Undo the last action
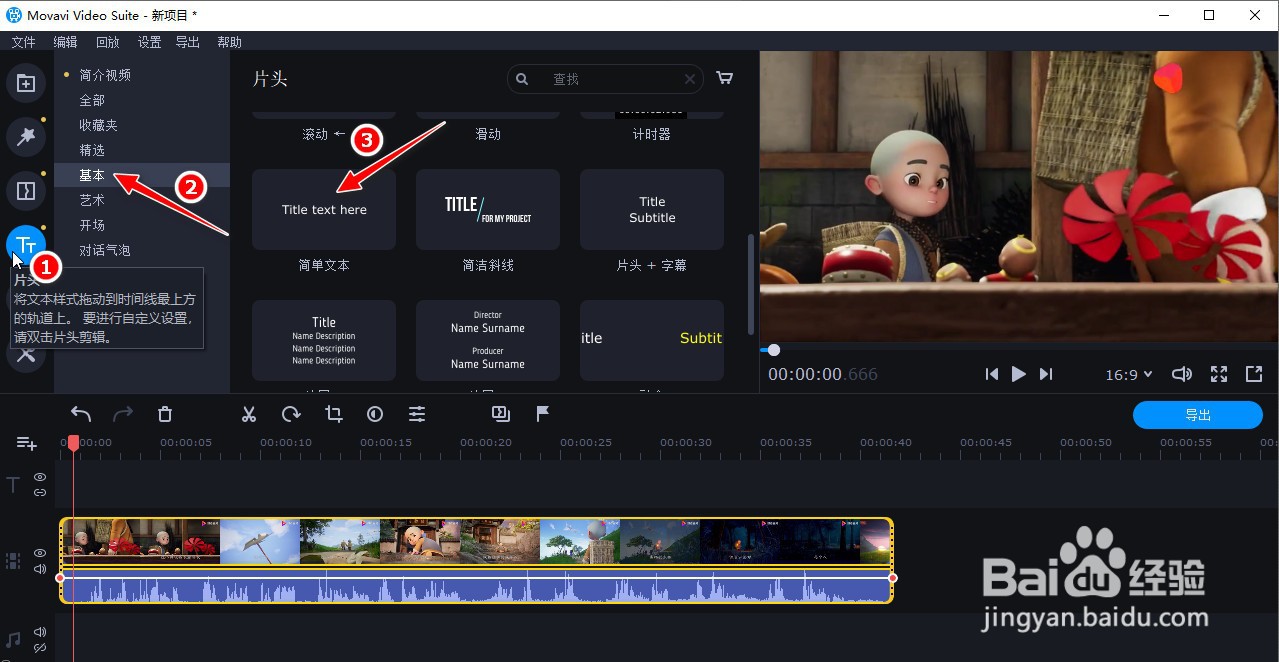Image resolution: width=1279 pixels, height=662 pixels. point(81,414)
